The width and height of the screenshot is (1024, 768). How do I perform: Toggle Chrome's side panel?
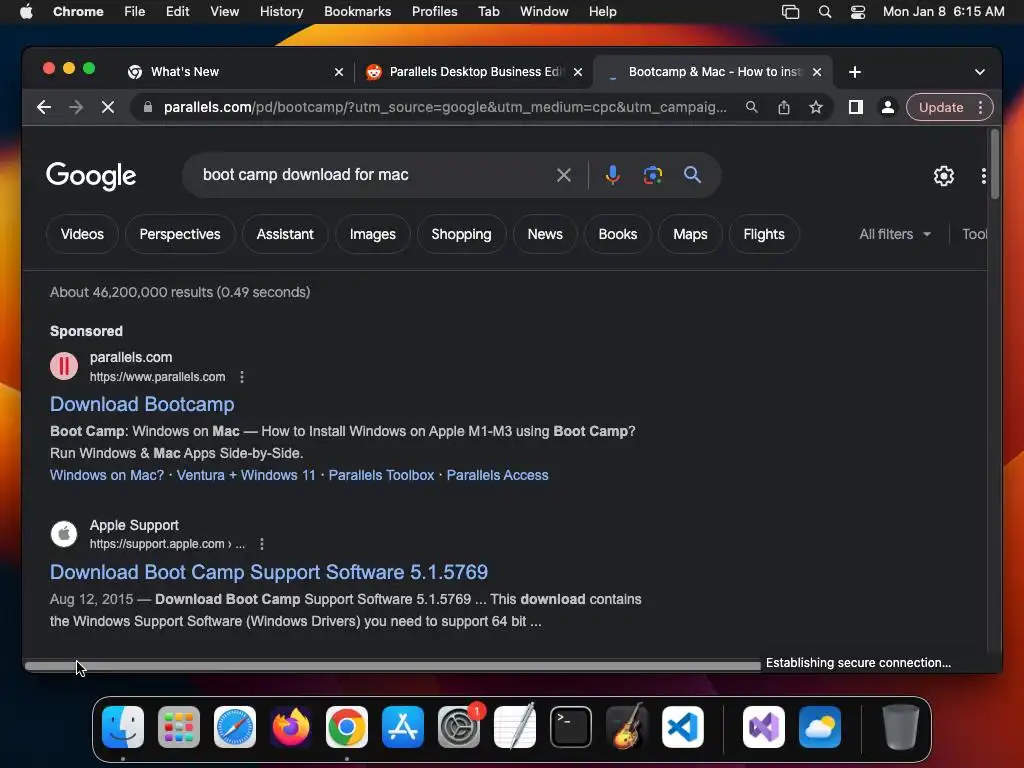point(856,107)
